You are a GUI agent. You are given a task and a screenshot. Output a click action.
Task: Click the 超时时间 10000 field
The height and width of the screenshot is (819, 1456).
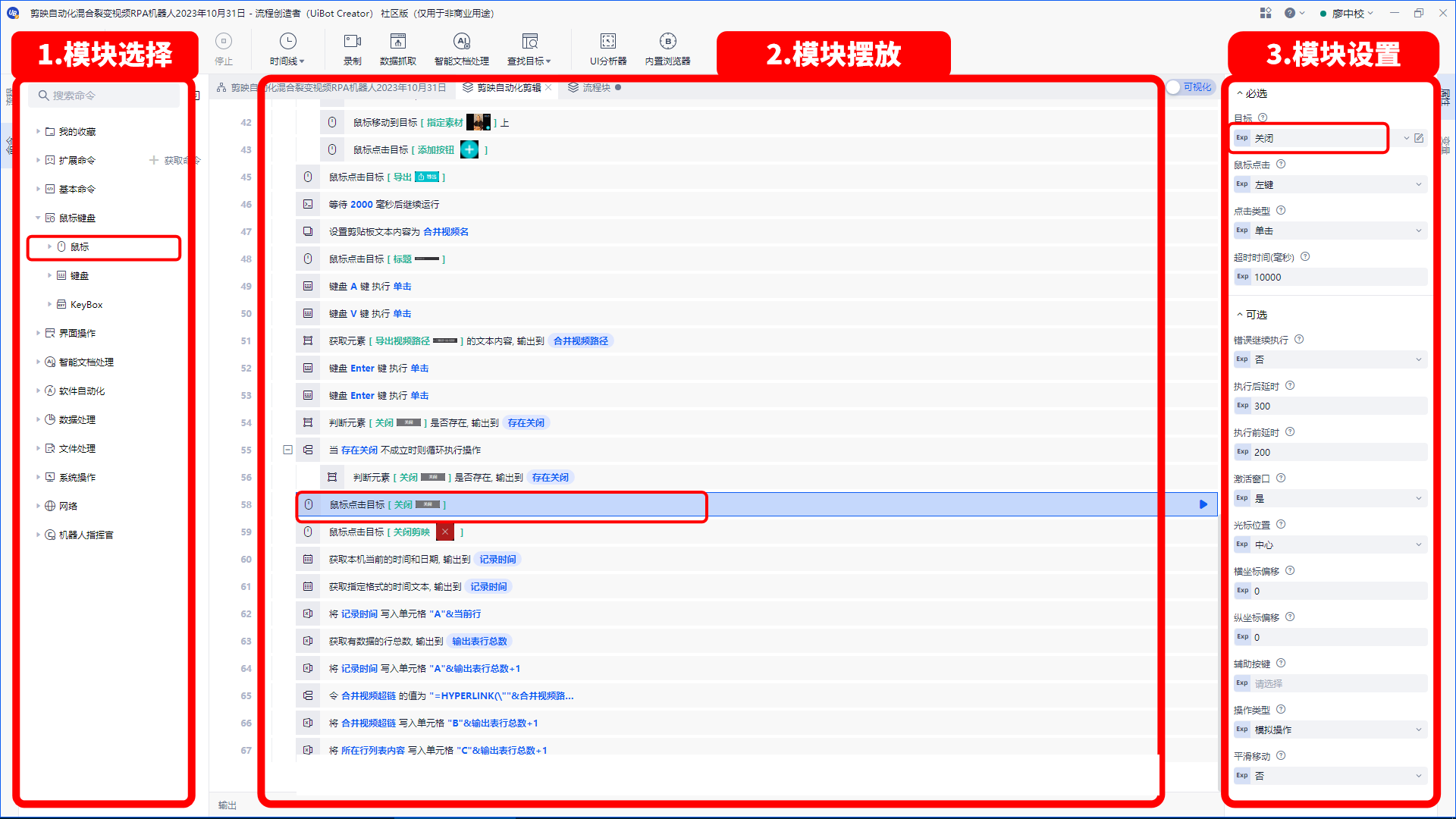coord(1331,277)
